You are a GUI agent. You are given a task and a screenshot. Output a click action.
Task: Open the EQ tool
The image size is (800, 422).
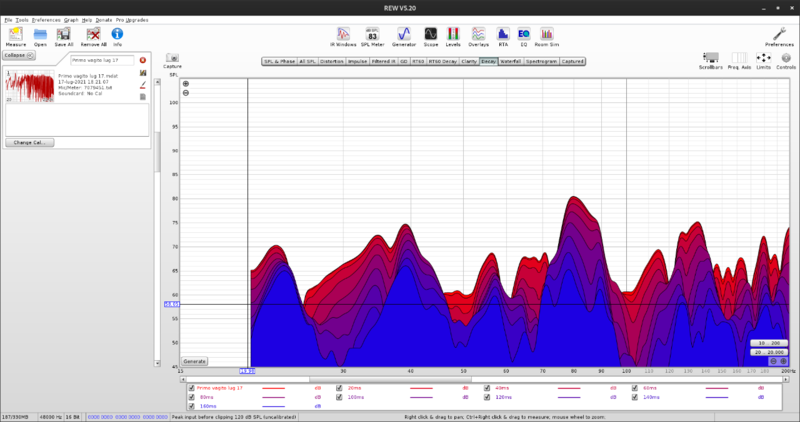(x=523, y=36)
